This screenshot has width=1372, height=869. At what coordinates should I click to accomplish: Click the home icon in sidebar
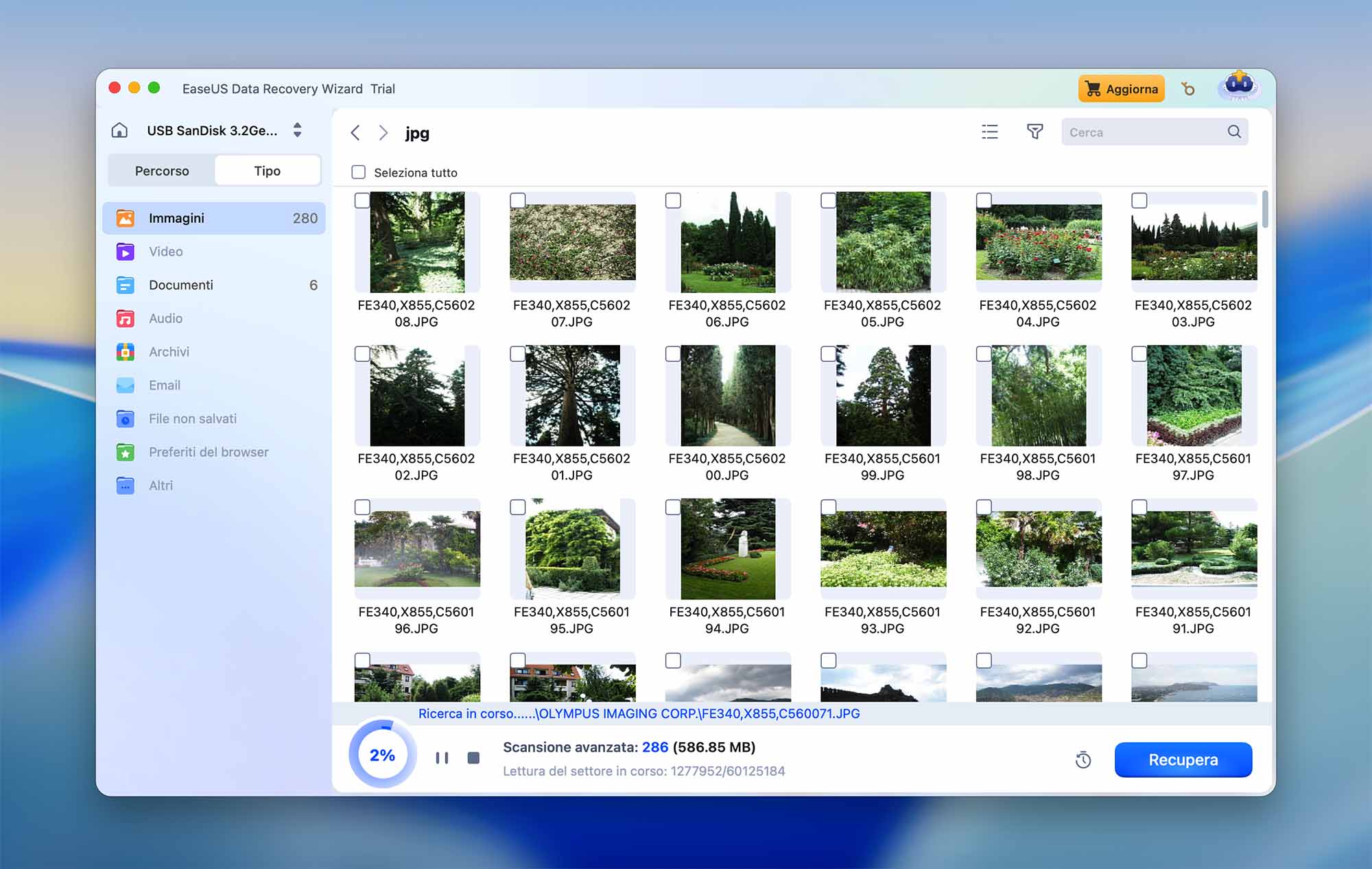[119, 130]
